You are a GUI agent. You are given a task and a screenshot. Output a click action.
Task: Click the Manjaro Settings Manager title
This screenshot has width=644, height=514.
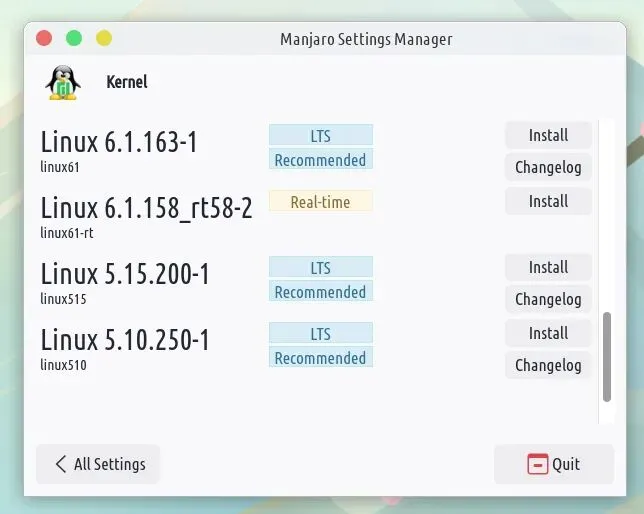366,39
